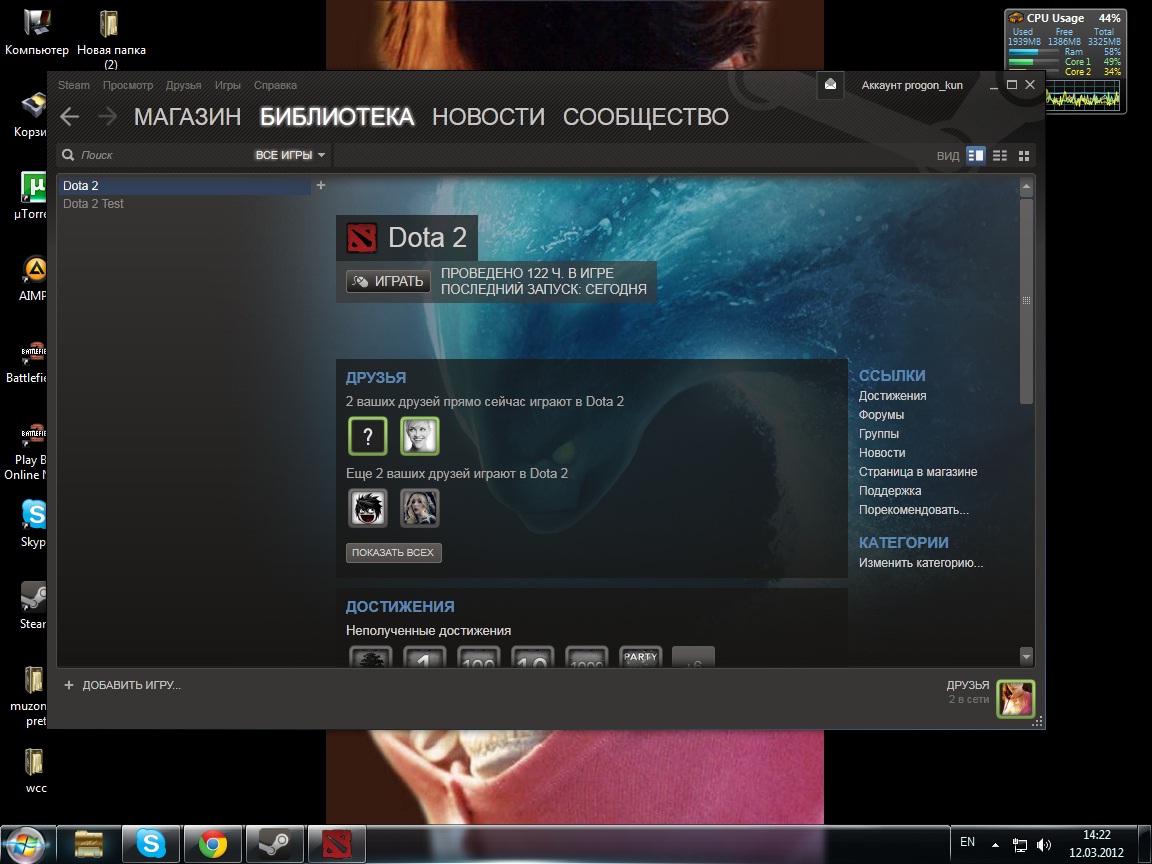
Task: Go to the СООБЩЕСТВО tab
Action: point(646,117)
